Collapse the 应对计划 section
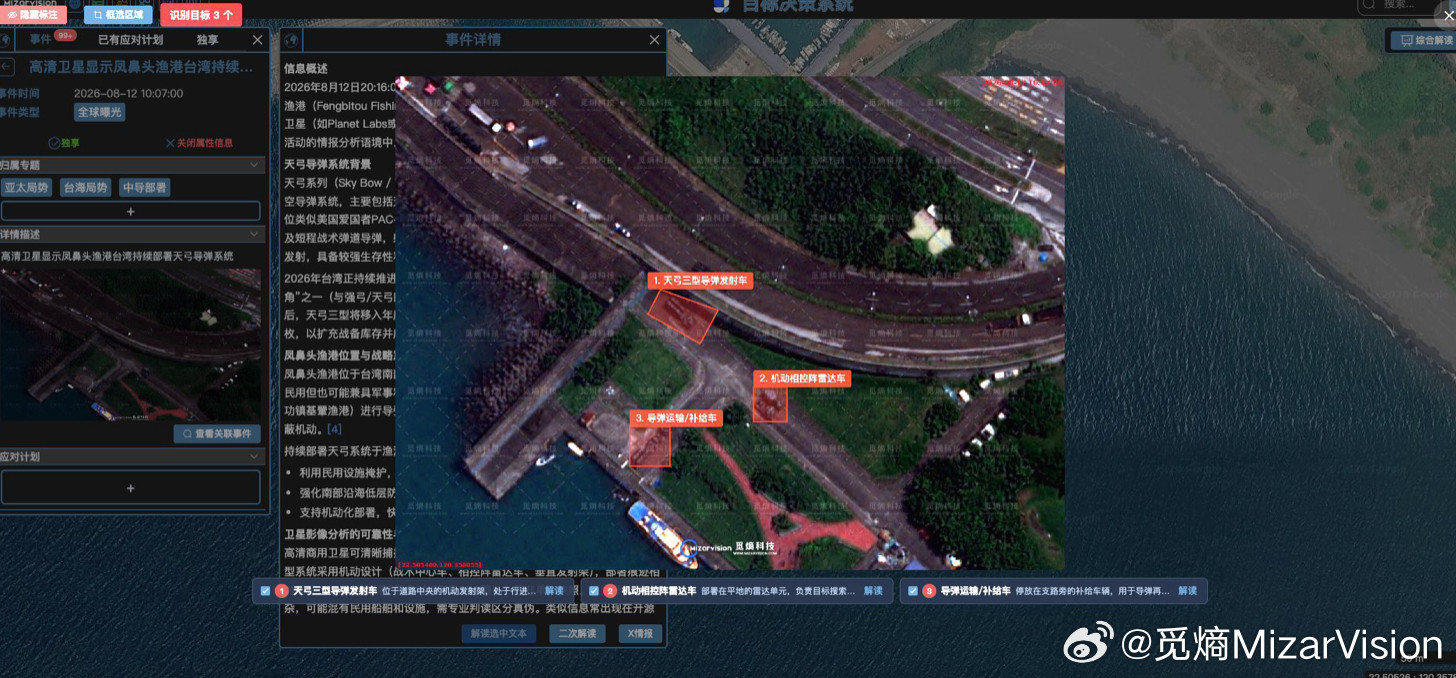 tap(255, 456)
